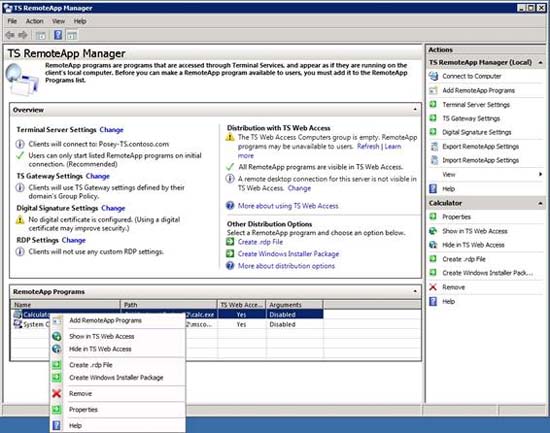Open the Help menu in menu bar
The image size is (550, 433).
point(80,21)
